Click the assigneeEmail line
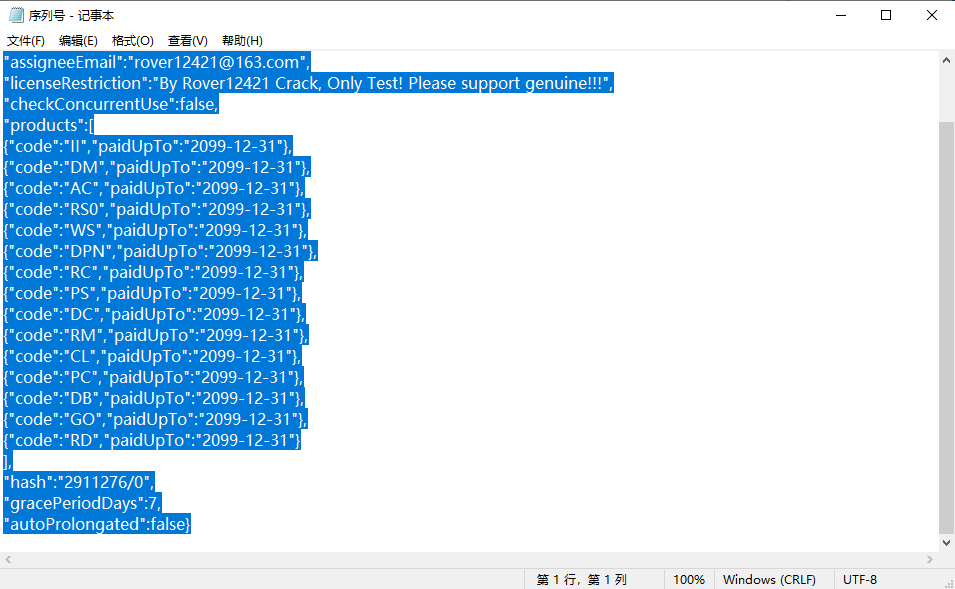This screenshot has width=955, height=589. (157, 62)
